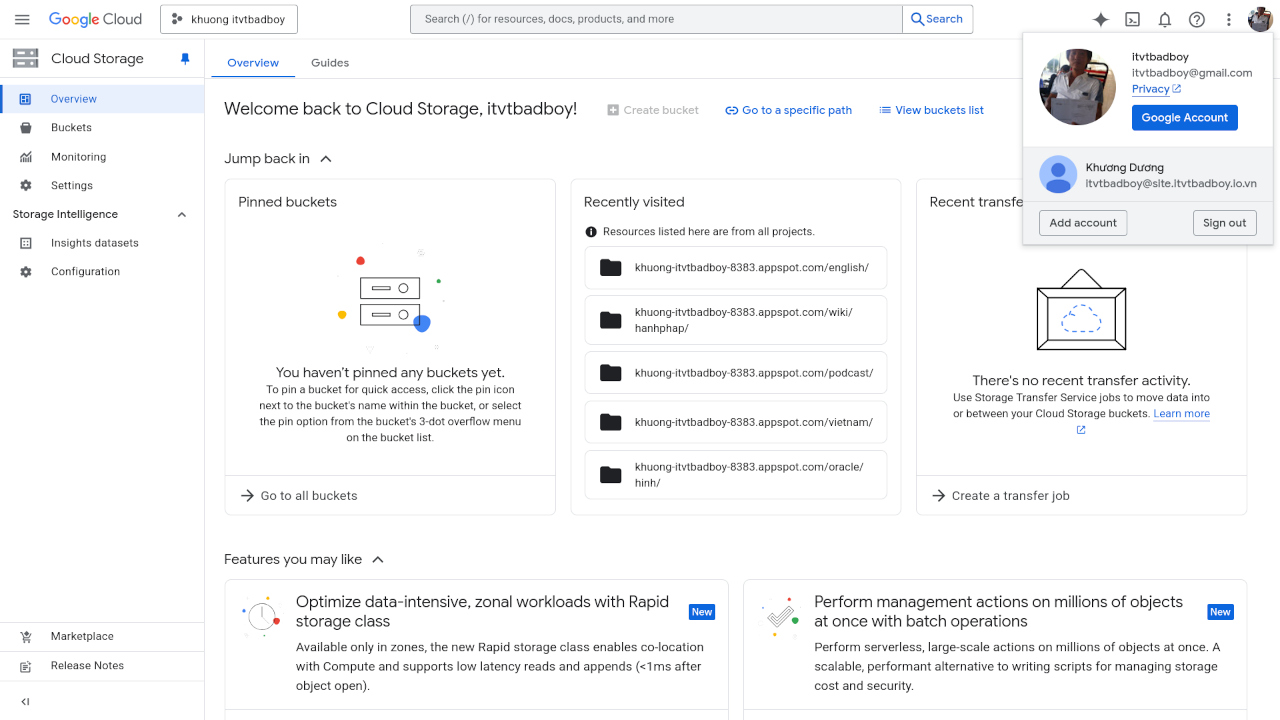Click folder icon for podcast/ path
Image resolution: width=1280 pixels, height=720 pixels.
tap(611, 373)
